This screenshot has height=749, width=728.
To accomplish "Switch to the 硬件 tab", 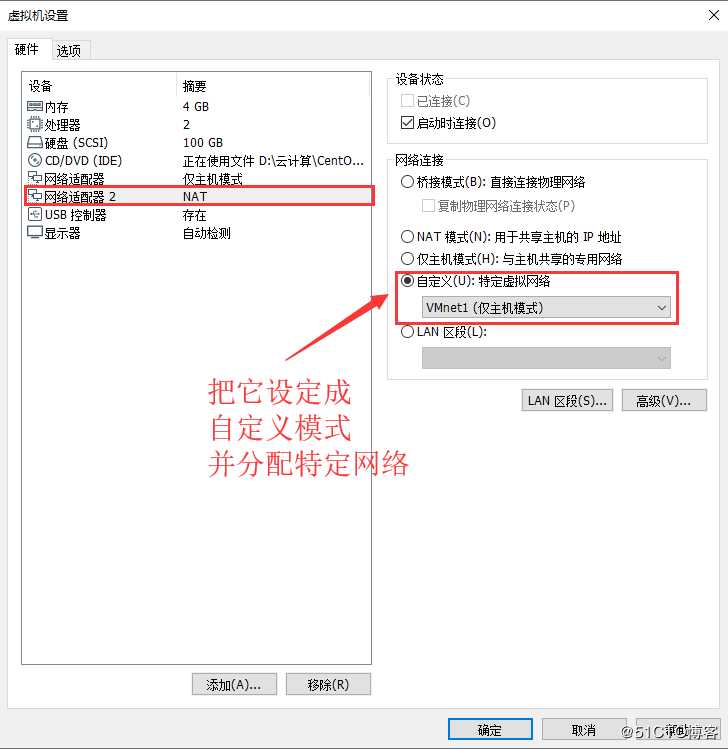I will [x=27, y=49].
